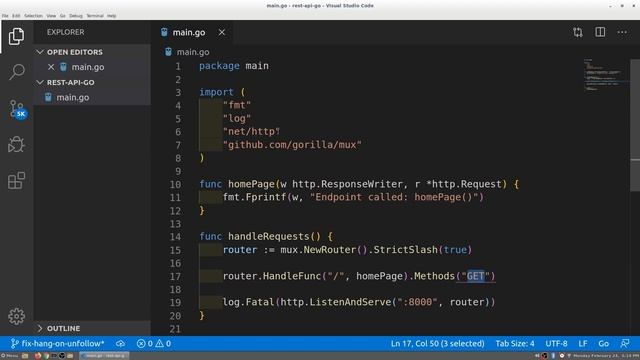This screenshot has height=360, width=640.
Task: Click Ln 17, Col 50 go-to-line indicator
Action: pos(438,344)
